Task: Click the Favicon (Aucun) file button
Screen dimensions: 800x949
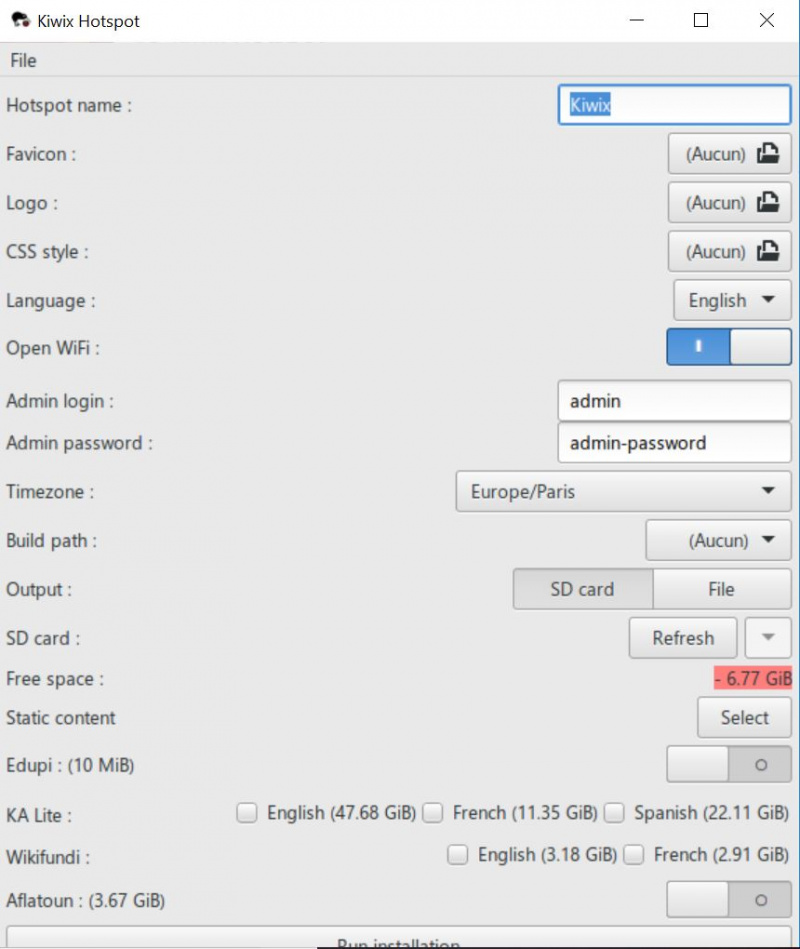Action: tap(730, 154)
